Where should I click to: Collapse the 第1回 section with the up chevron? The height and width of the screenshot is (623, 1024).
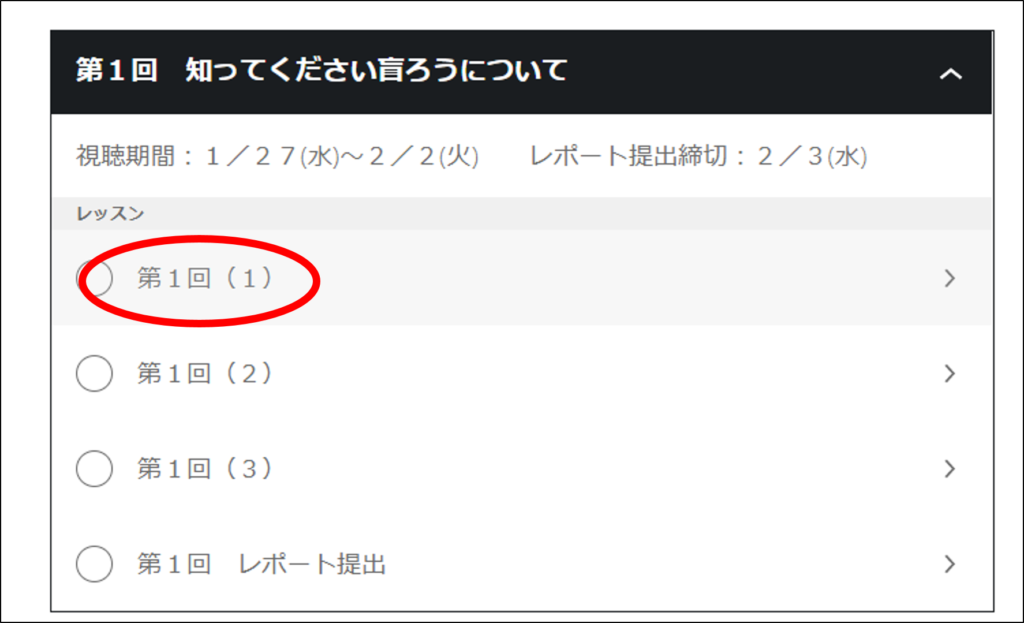pos(950,74)
